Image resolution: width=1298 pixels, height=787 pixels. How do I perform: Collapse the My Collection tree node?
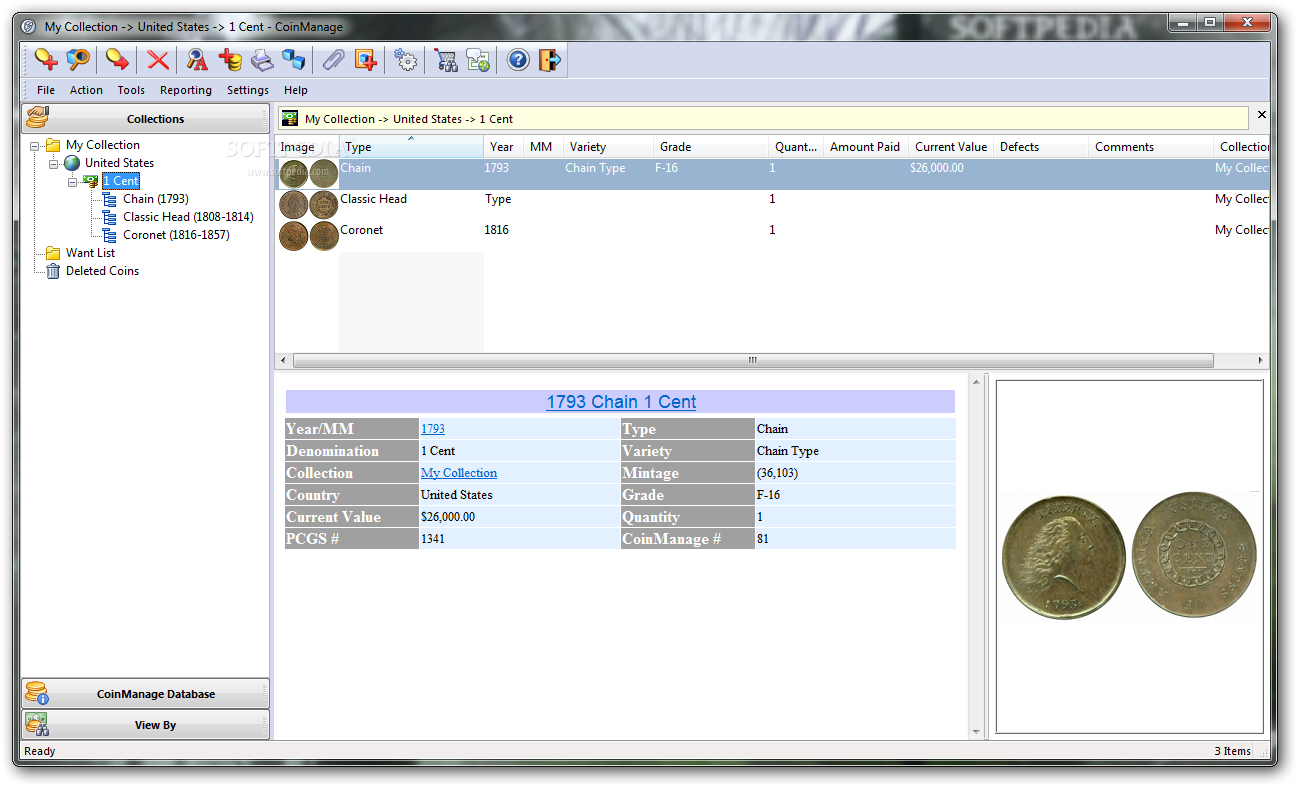pyautogui.click(x=35, y=145)
